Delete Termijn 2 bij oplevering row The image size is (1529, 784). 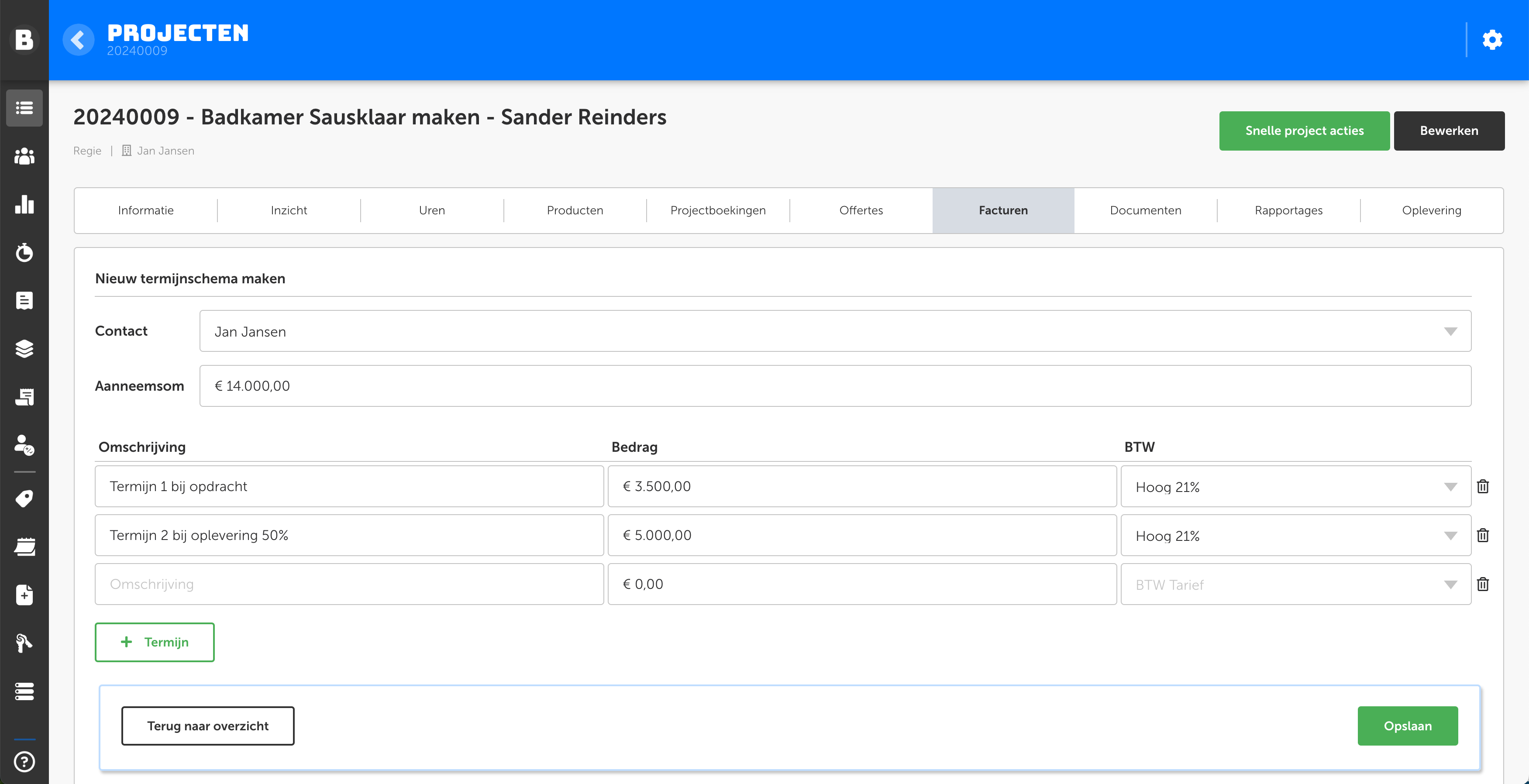pyautogui.click(x=1483, y=535)
